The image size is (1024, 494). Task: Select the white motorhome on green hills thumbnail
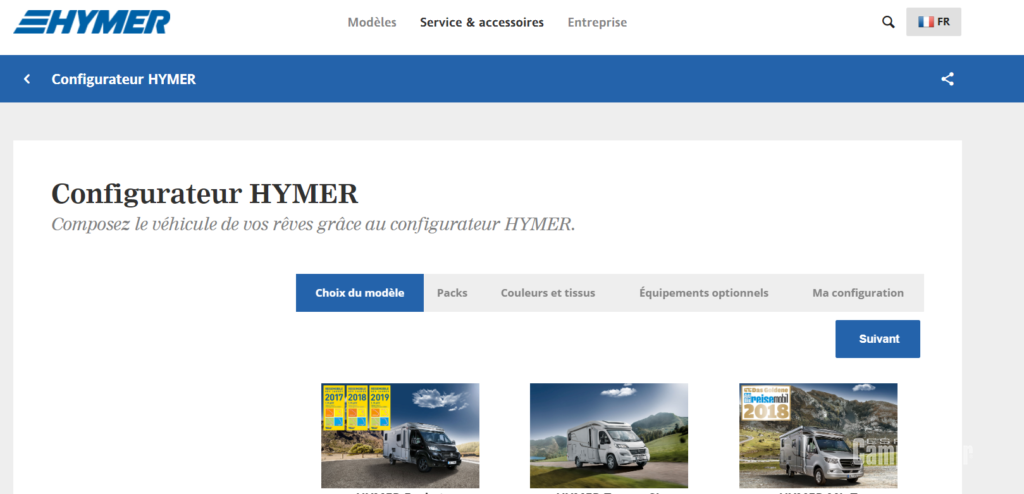[609, 435]
